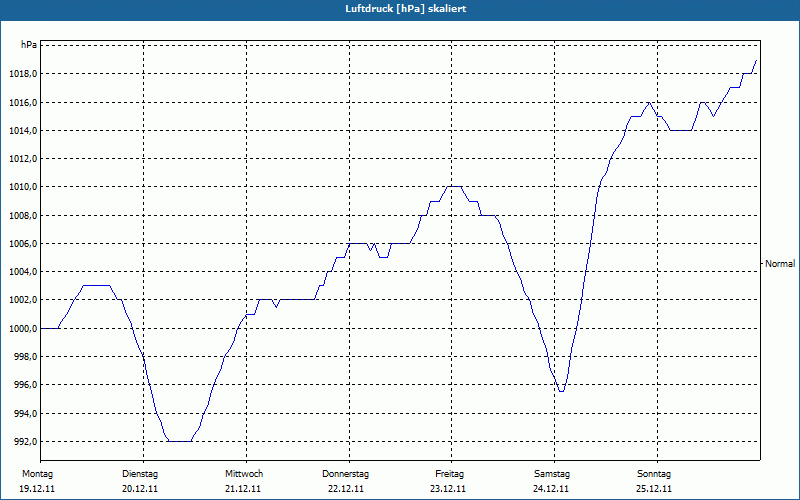Image resolution: width=800 pixels, height=500 pixels.
Task: Select the 1006,0 y-axis value
Action: coord(23,243)
